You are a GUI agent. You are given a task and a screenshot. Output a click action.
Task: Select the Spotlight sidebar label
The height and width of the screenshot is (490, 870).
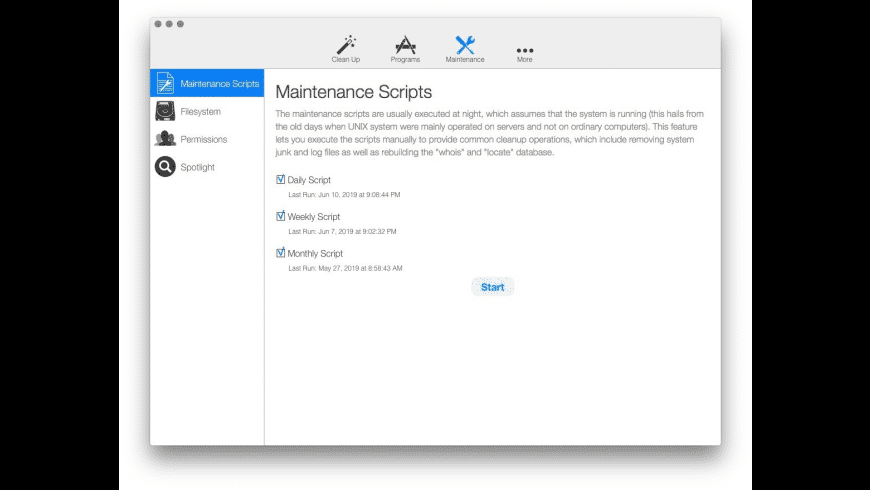pos(198,167)
